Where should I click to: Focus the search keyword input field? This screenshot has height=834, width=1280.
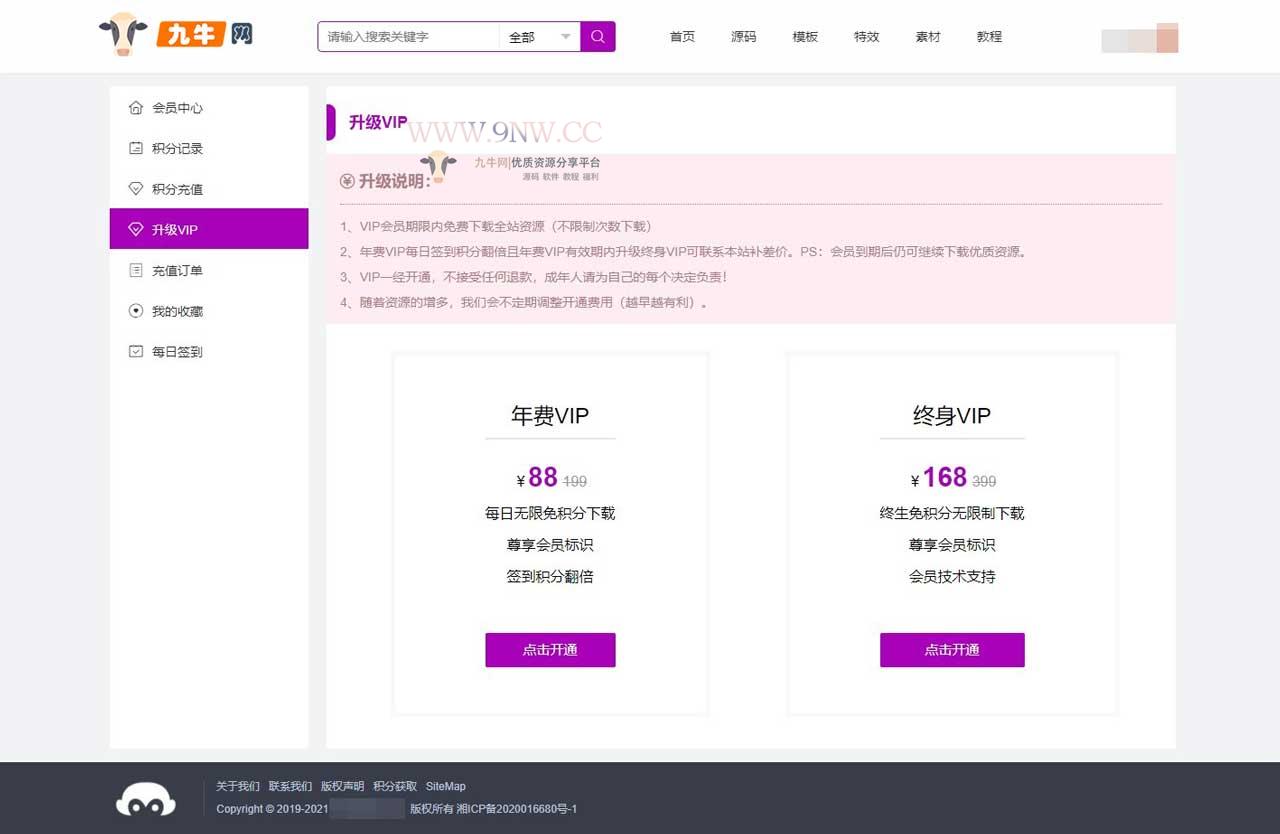coord(408,37)
